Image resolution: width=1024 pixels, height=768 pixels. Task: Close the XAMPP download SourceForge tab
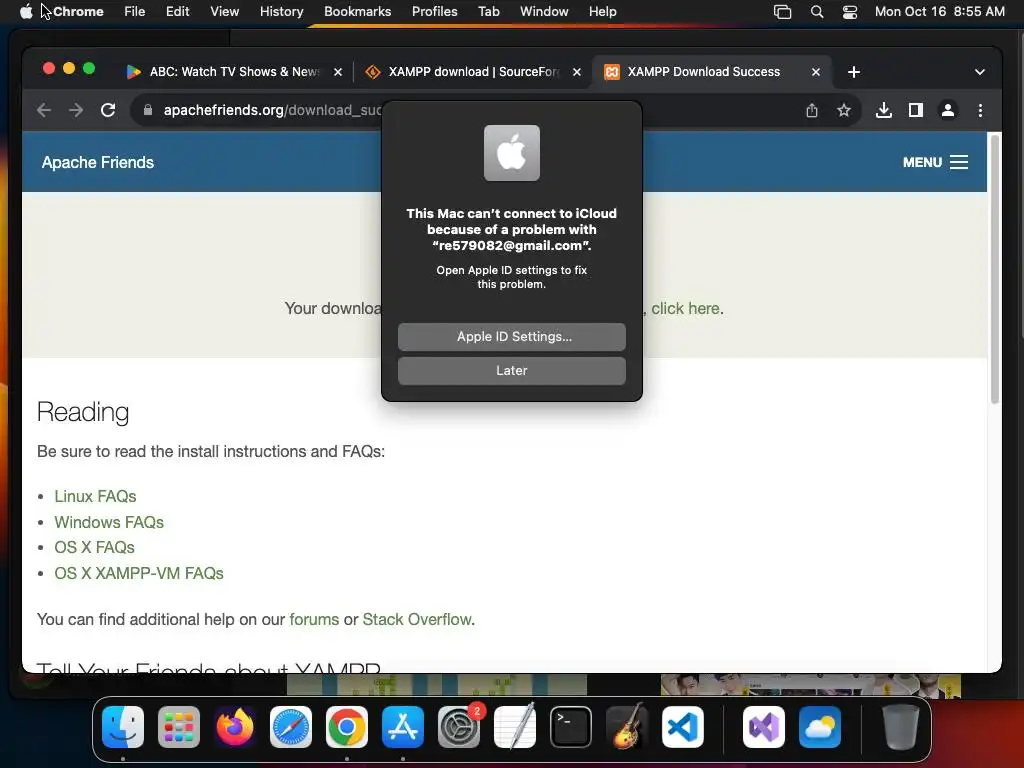tap(577, 72)
